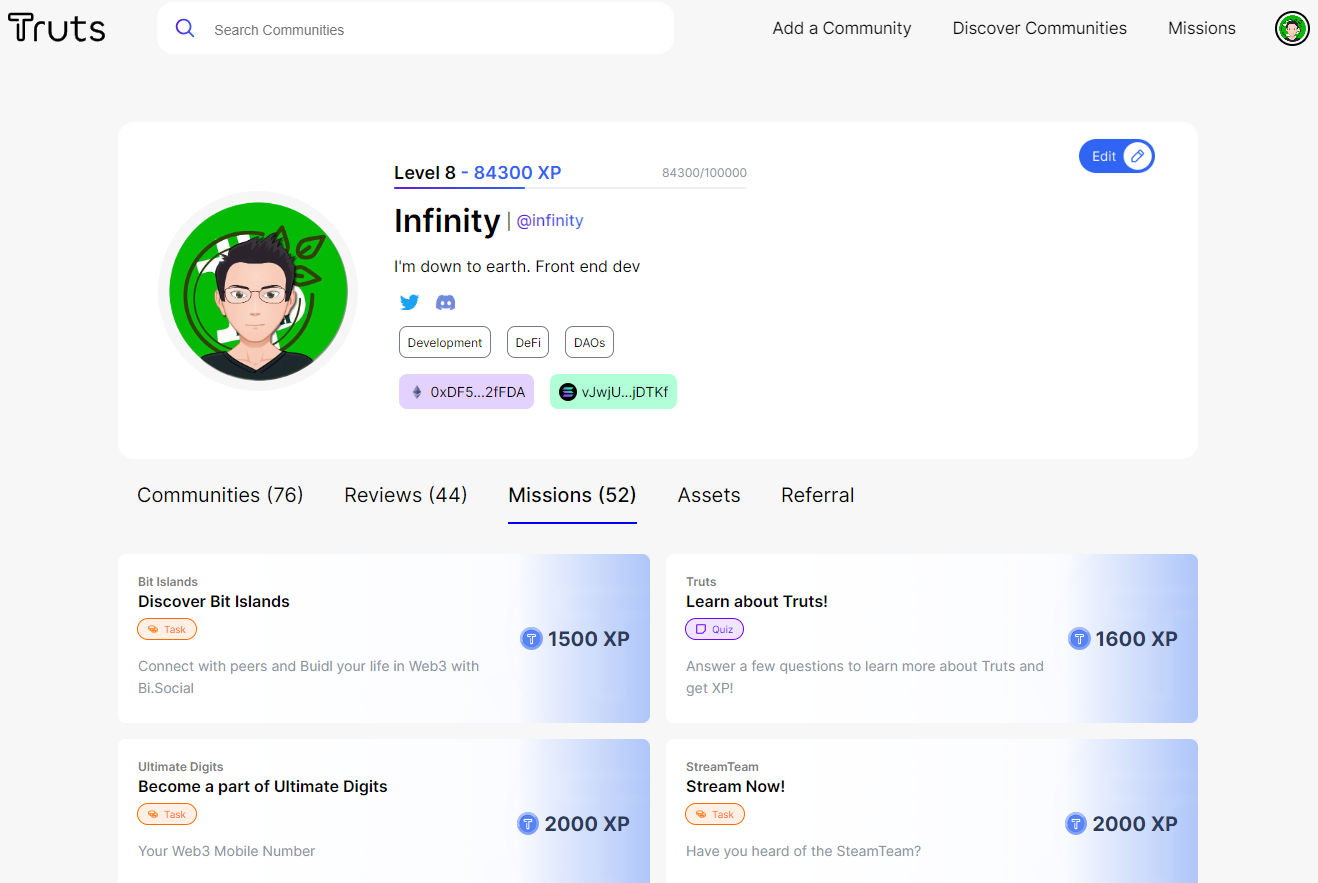Switch to the Reviews (44) tab

406,495
